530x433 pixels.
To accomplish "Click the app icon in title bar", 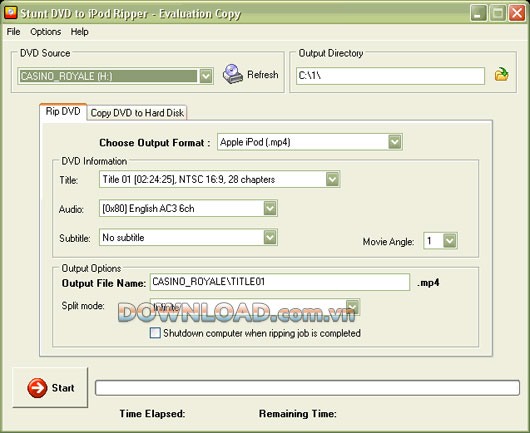I will (x=11, y=13).
